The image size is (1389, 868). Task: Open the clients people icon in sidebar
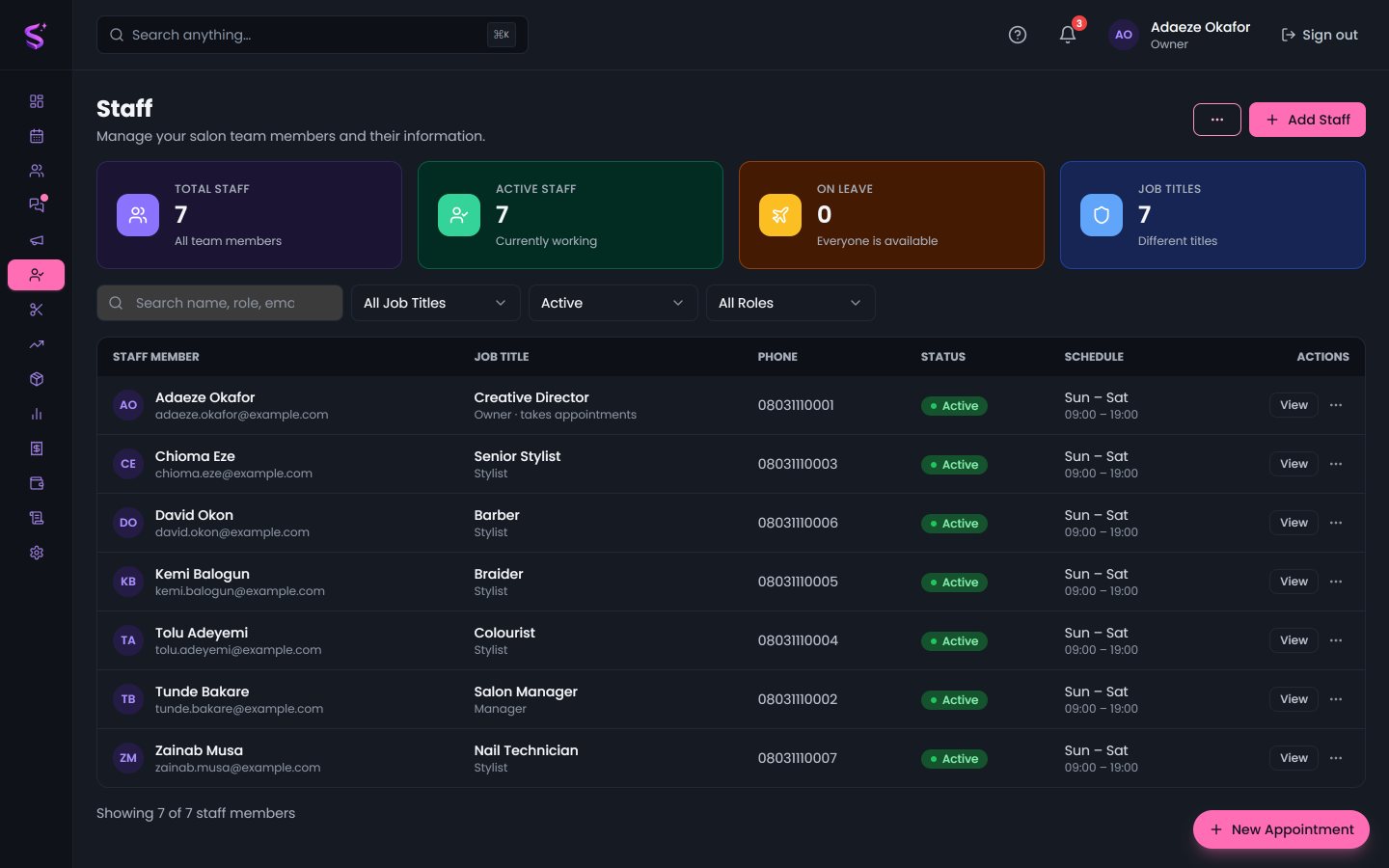pyautogui.click(x=37, y=171)
